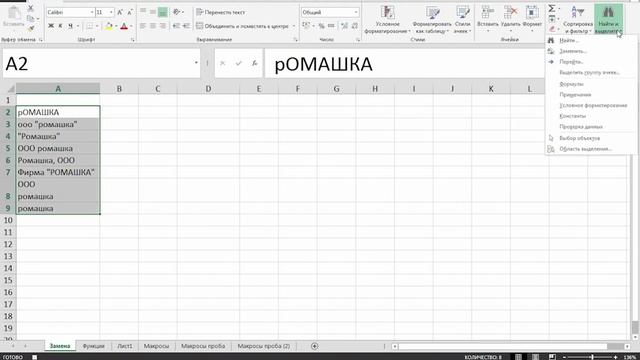Image resolution: width=640 pixels, height=360 pixels.
Task: Choose Перейти... from the dropdown menu
Action: (x=590, y=62)
